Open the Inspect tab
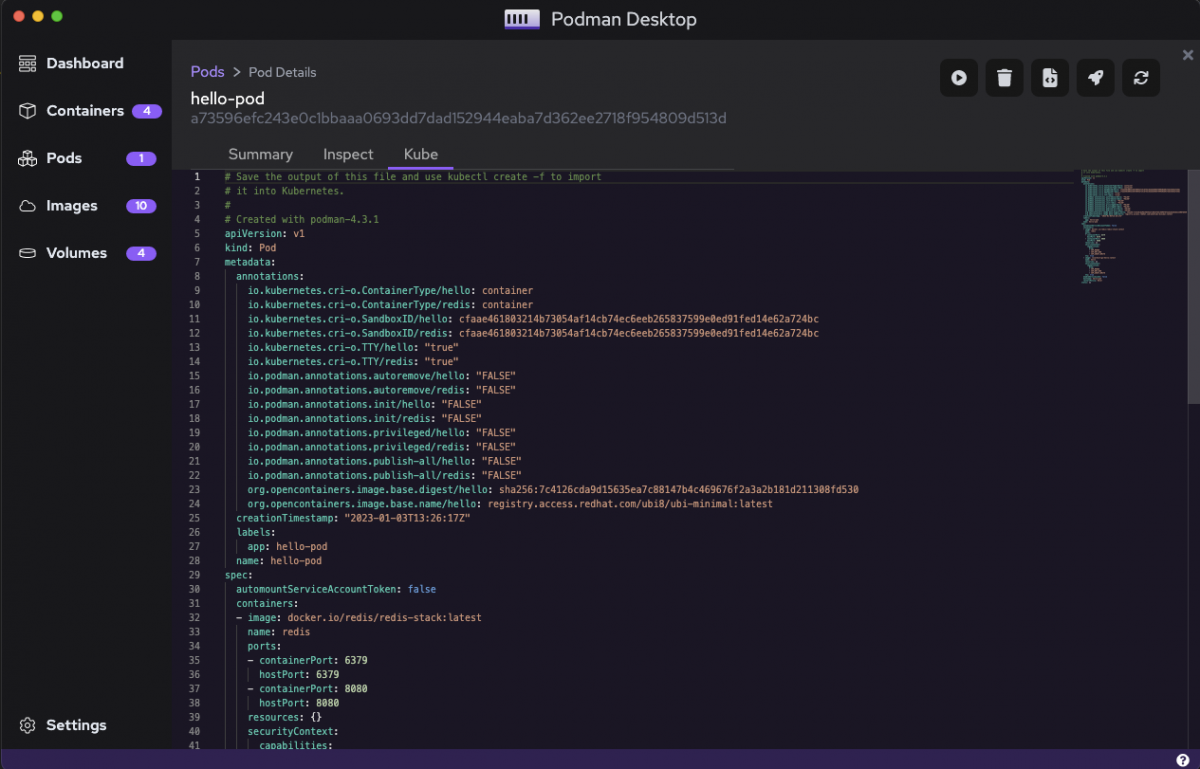Screen dimensions: 1200x769 pos(347,154)
